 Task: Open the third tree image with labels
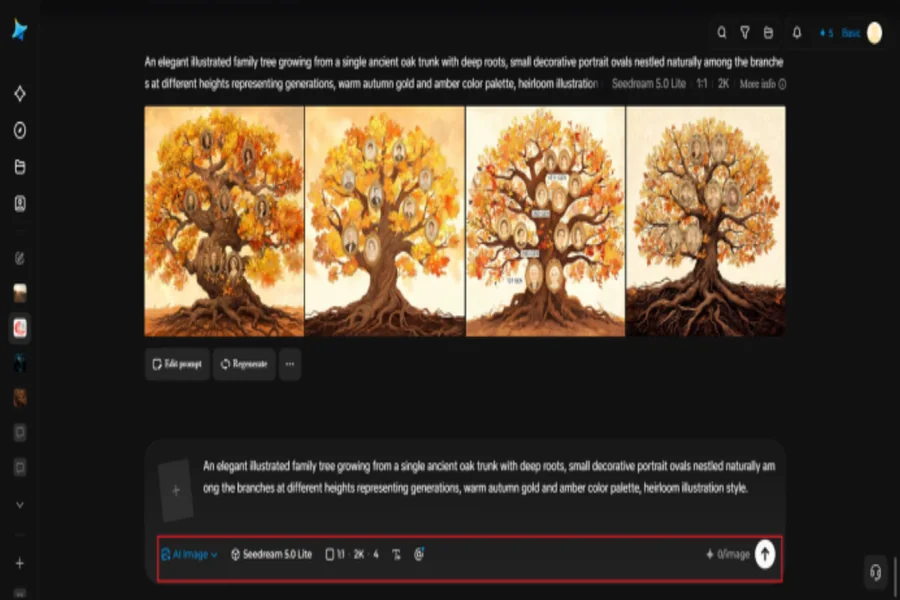545,221
